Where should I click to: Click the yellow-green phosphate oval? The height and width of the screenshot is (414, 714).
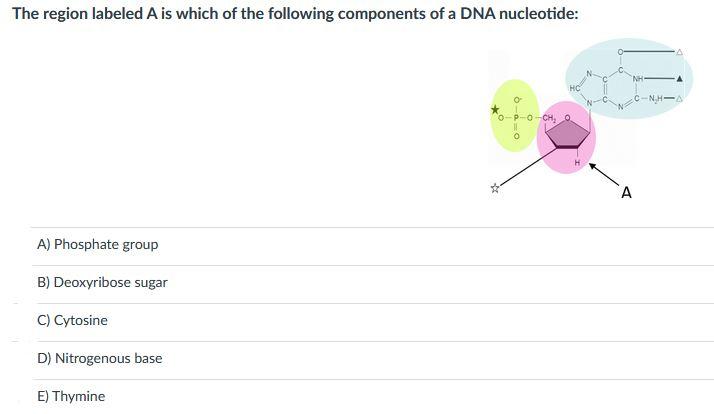click(x=515, y=116)
